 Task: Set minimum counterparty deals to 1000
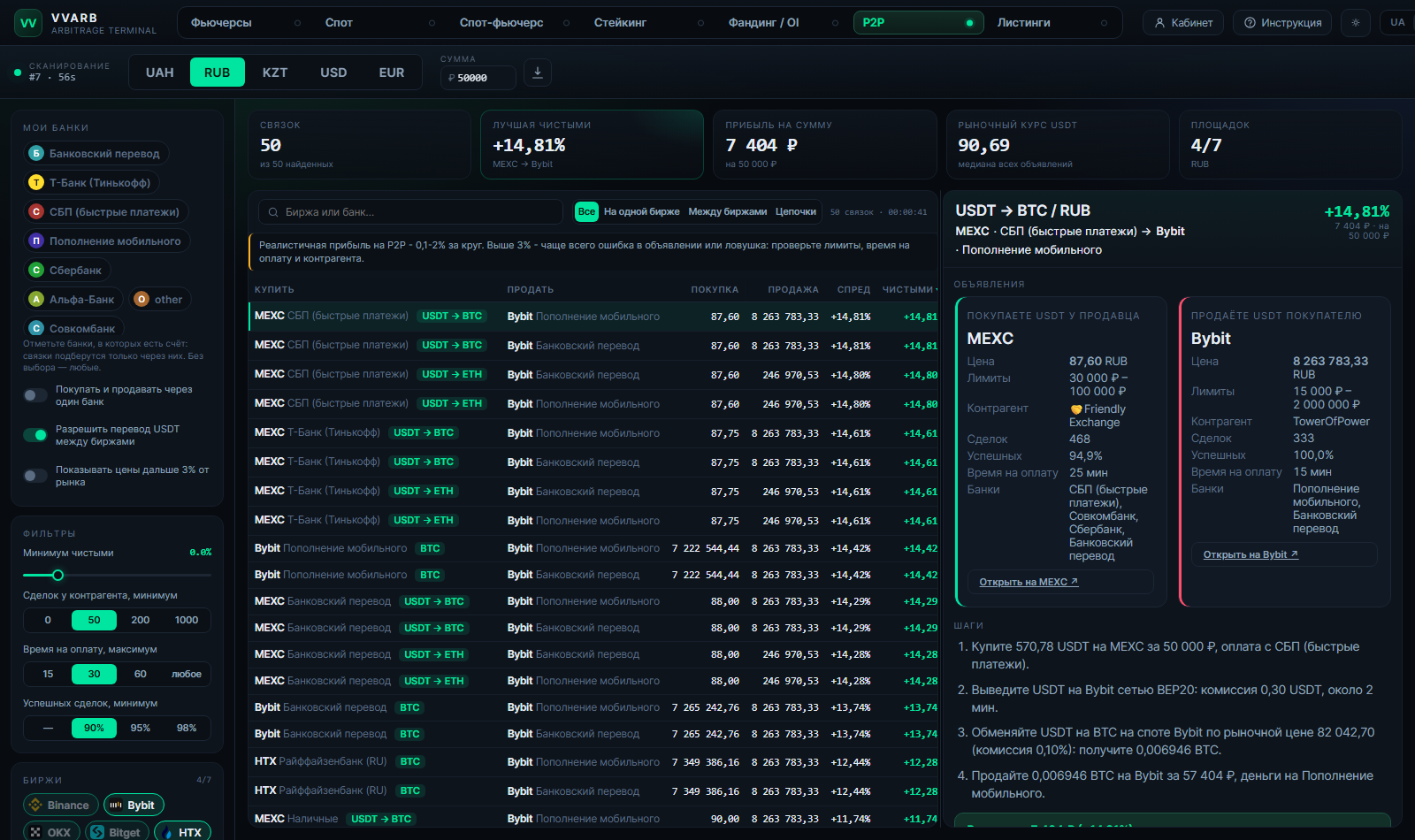(187, 621)
